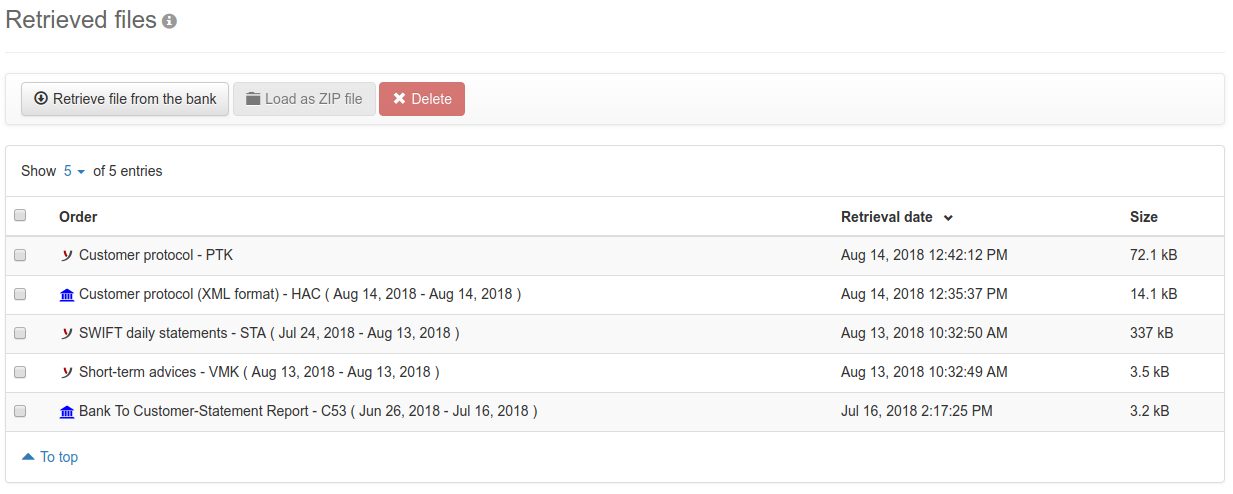The width and height of the screenshot is (1233, 494).
Task: Click the bank icon before C53 Statement Report
Action: (x=66, y=411)
